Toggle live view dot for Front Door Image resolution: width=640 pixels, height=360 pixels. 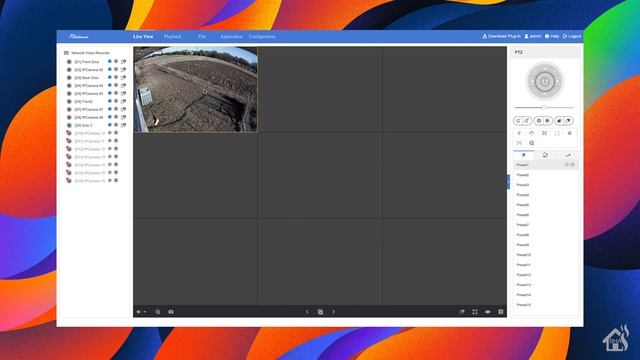(110, 62)
